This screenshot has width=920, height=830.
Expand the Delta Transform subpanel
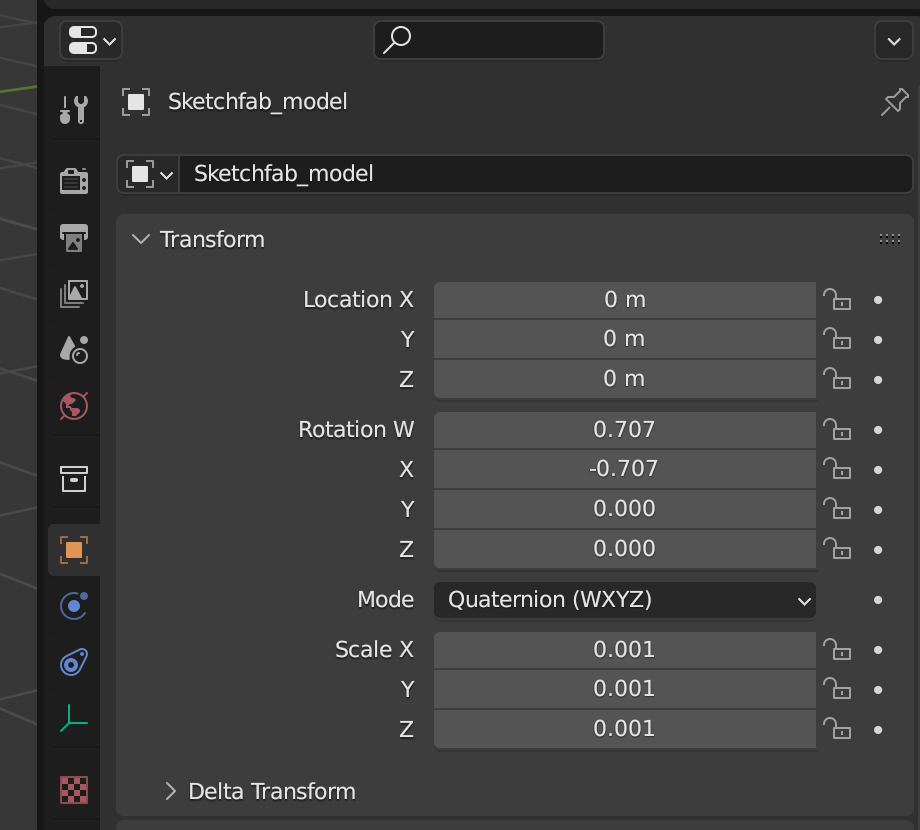coord(170,791)
